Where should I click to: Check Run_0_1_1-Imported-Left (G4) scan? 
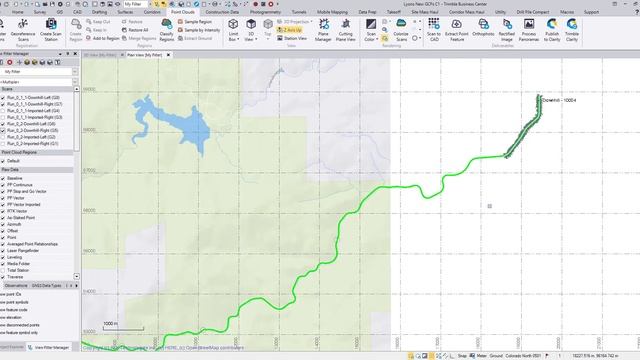(3, 111)
